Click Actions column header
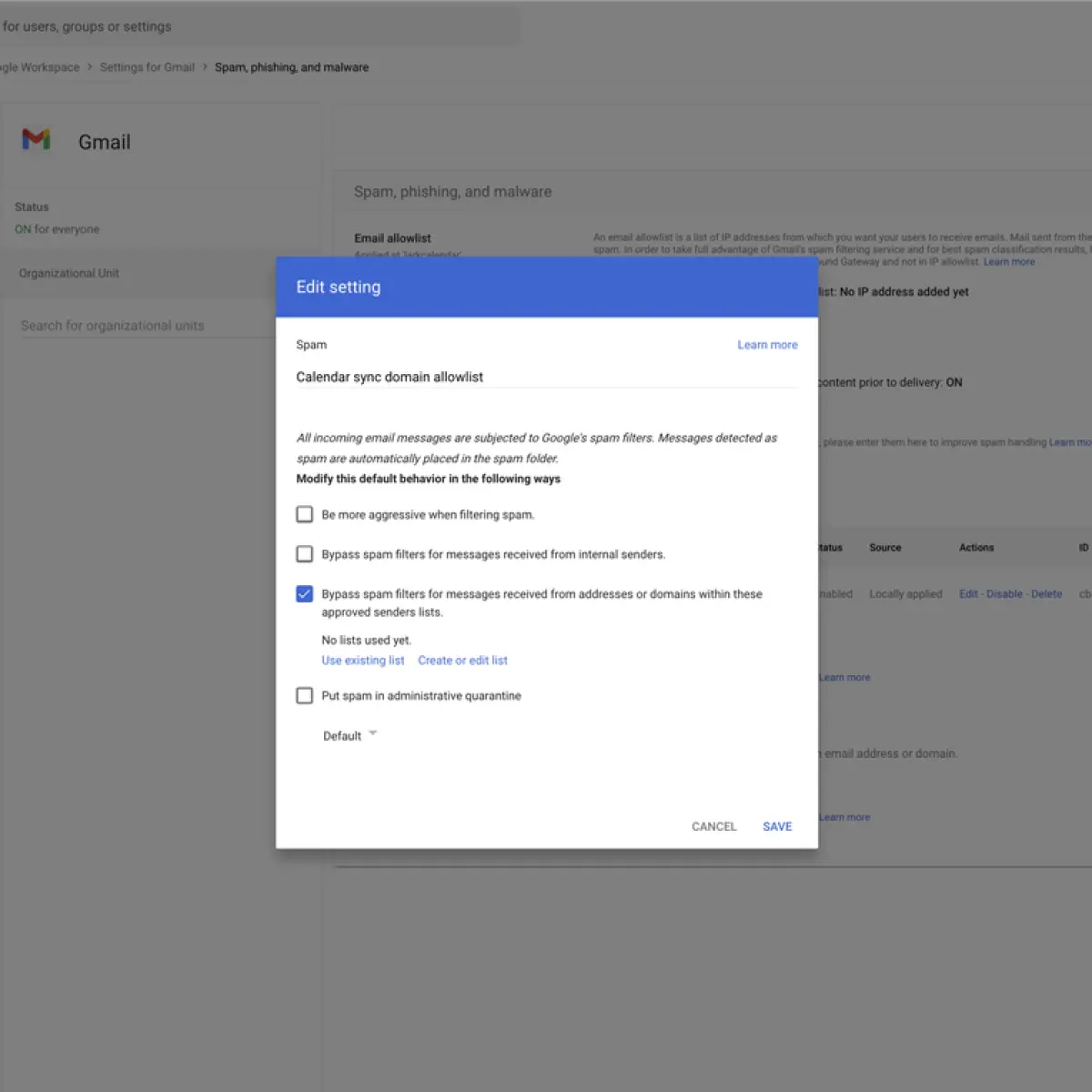This screenshot has width=1092, height=1092. coord(976,548)
